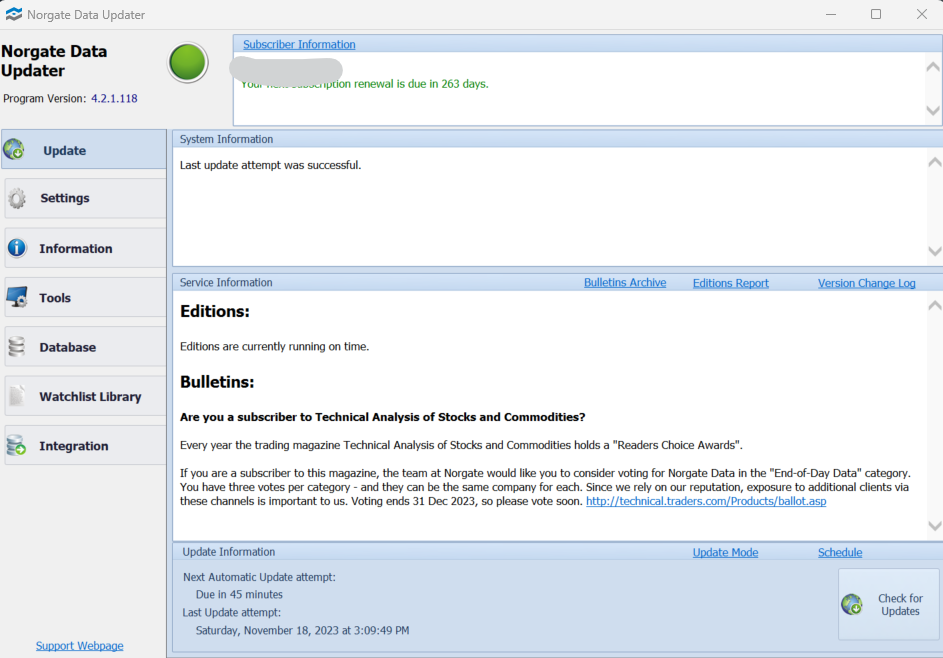
Task: Click the Tools monitor icon
Action: (x=17, y=297)
